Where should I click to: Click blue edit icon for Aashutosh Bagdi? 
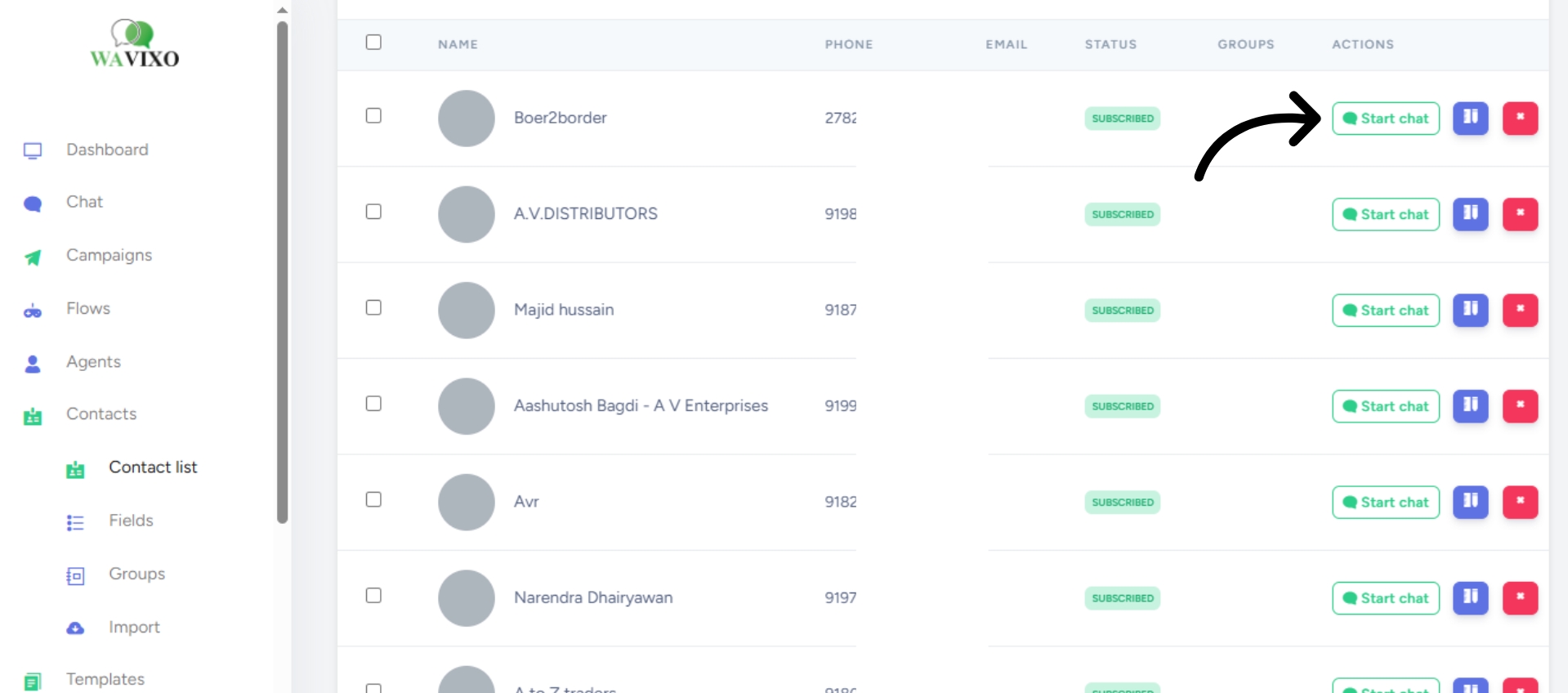click(1471, 406)
